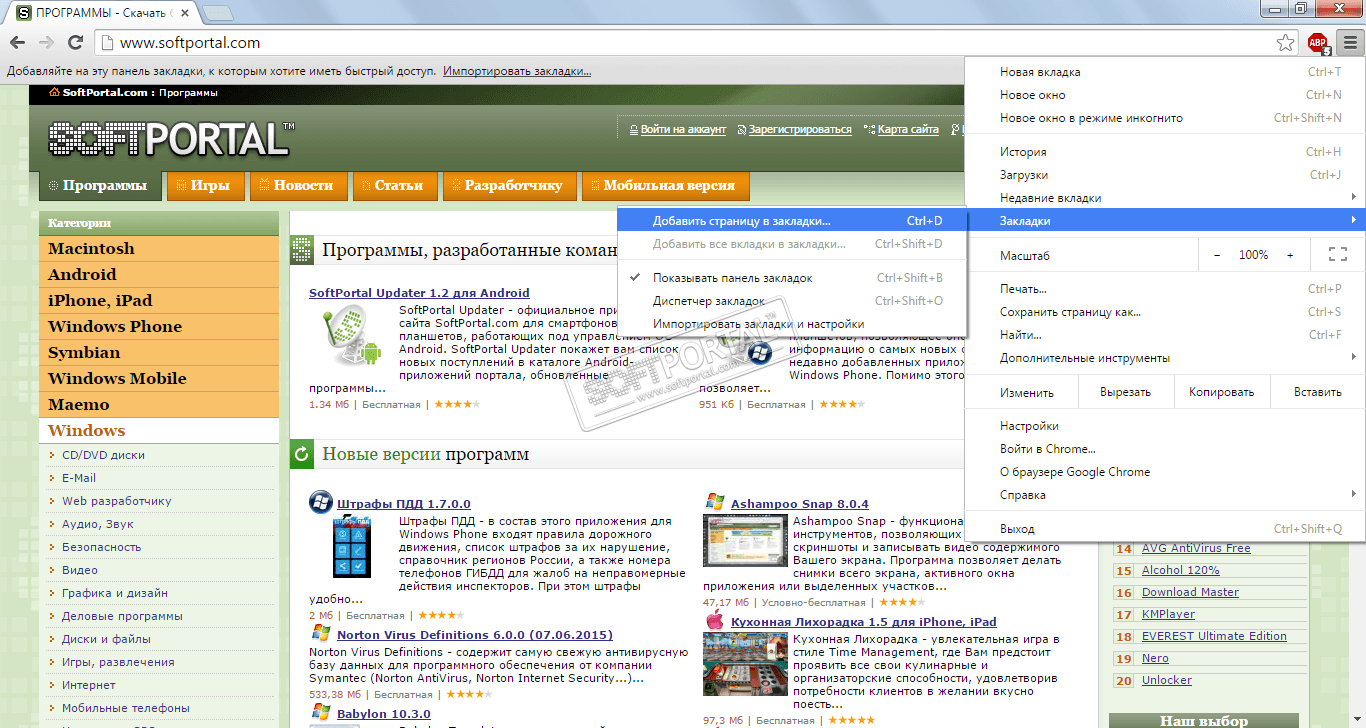1366x728 pixels.
Task: Reload the softportal.com page
Action: click(75, 43)
